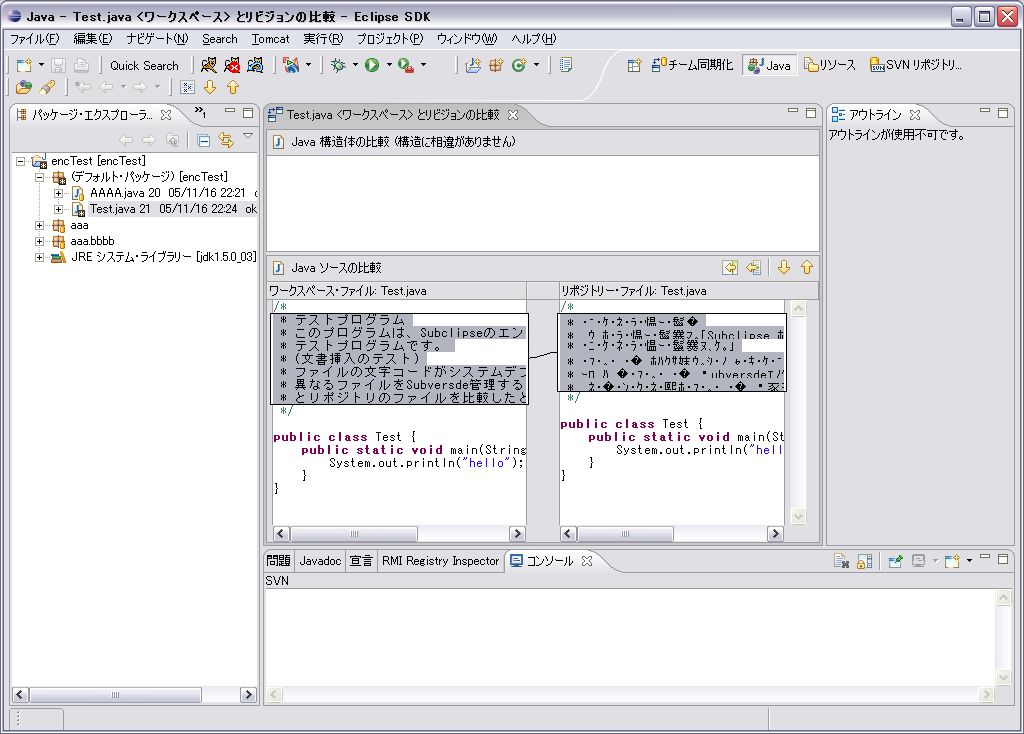Start Tomcat with the cat icon
Viewport: 1024px width, 734px height.
pos(208,65)
